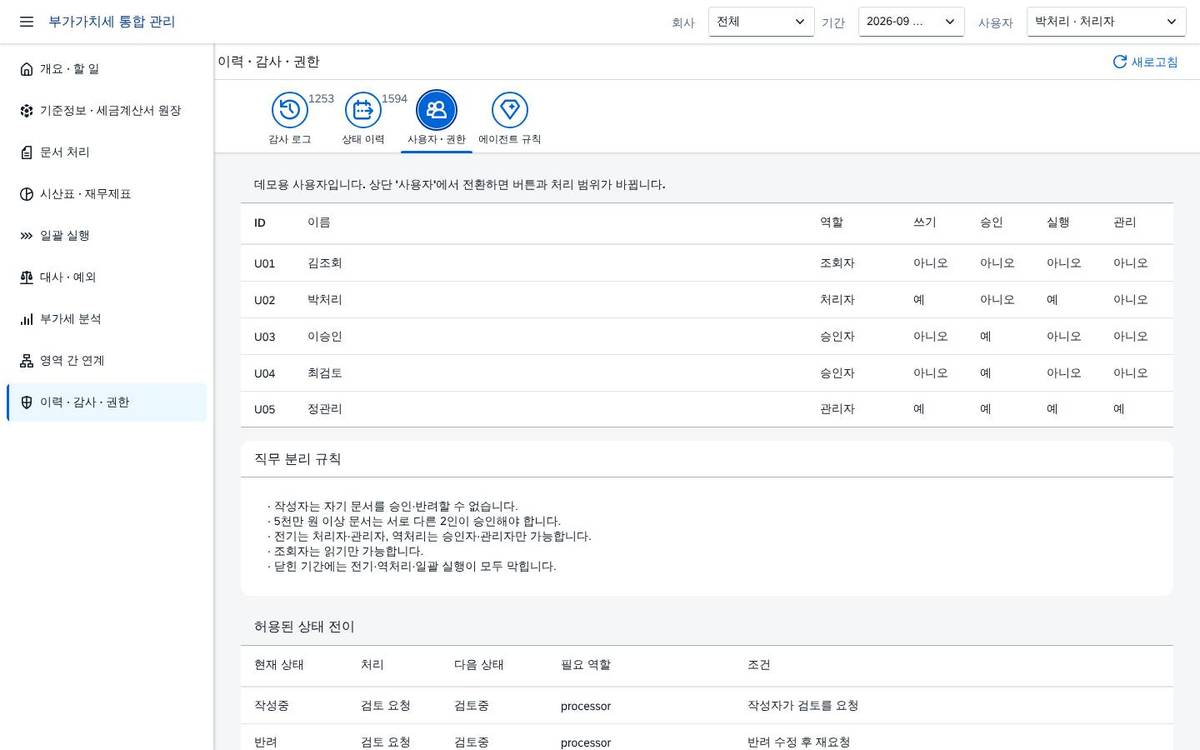Click the pie icon beside 시산표 · 재무제표
1200x750 pixels.
tap(27, 194)
